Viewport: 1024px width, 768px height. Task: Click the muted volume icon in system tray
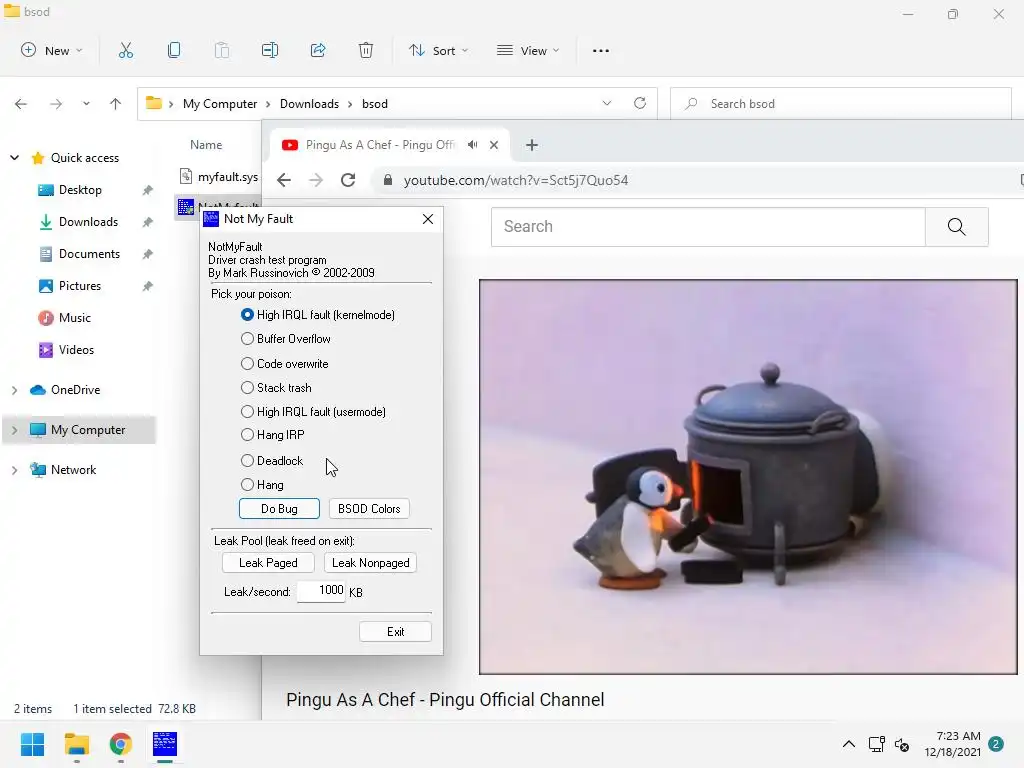pos(902,744)
